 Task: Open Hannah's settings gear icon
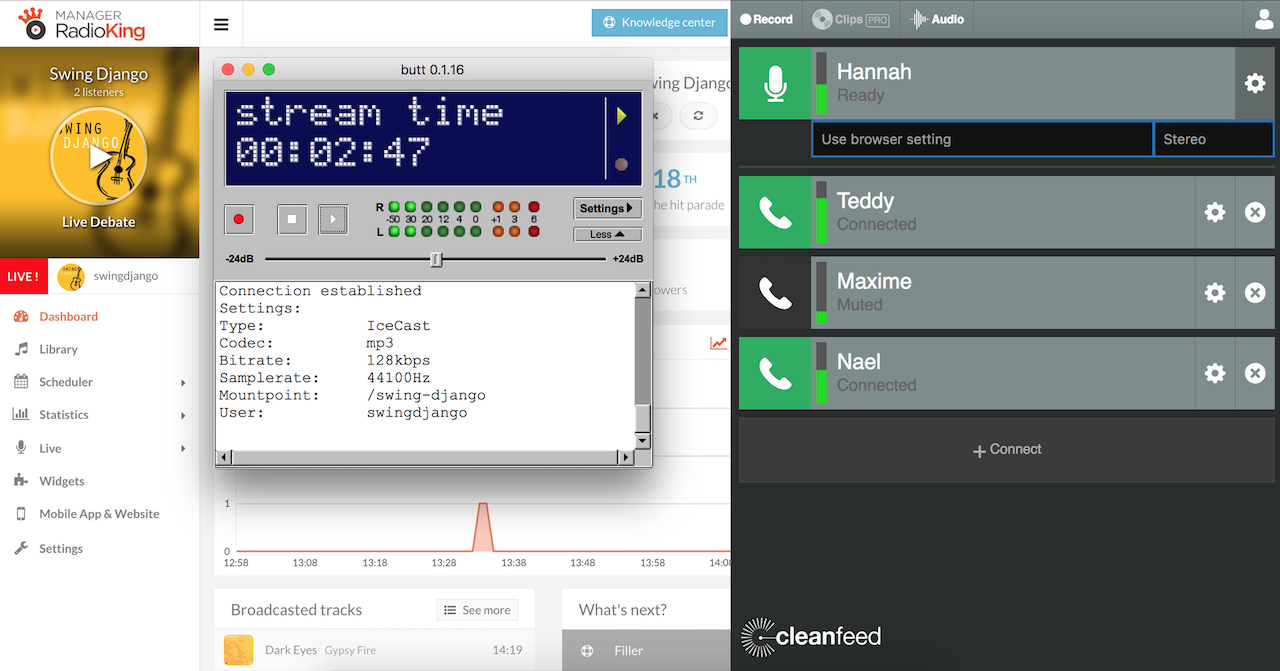pos(1254,84)
